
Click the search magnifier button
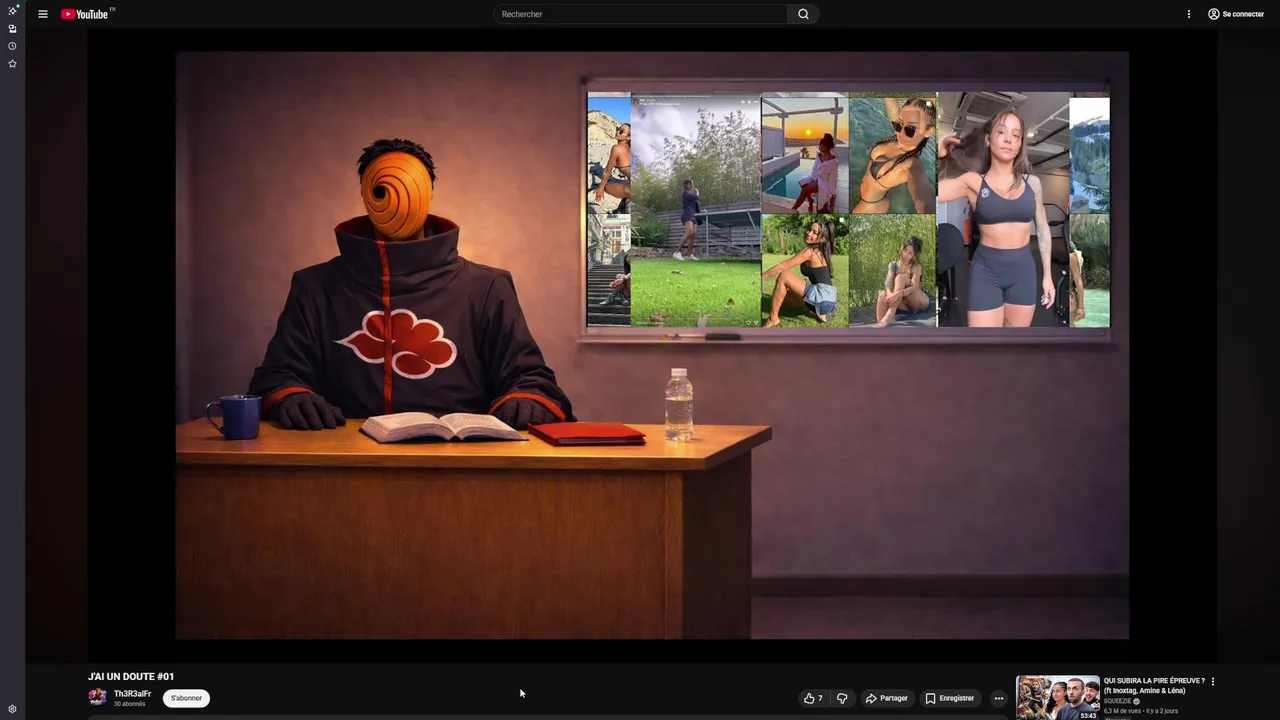[803, 14]
